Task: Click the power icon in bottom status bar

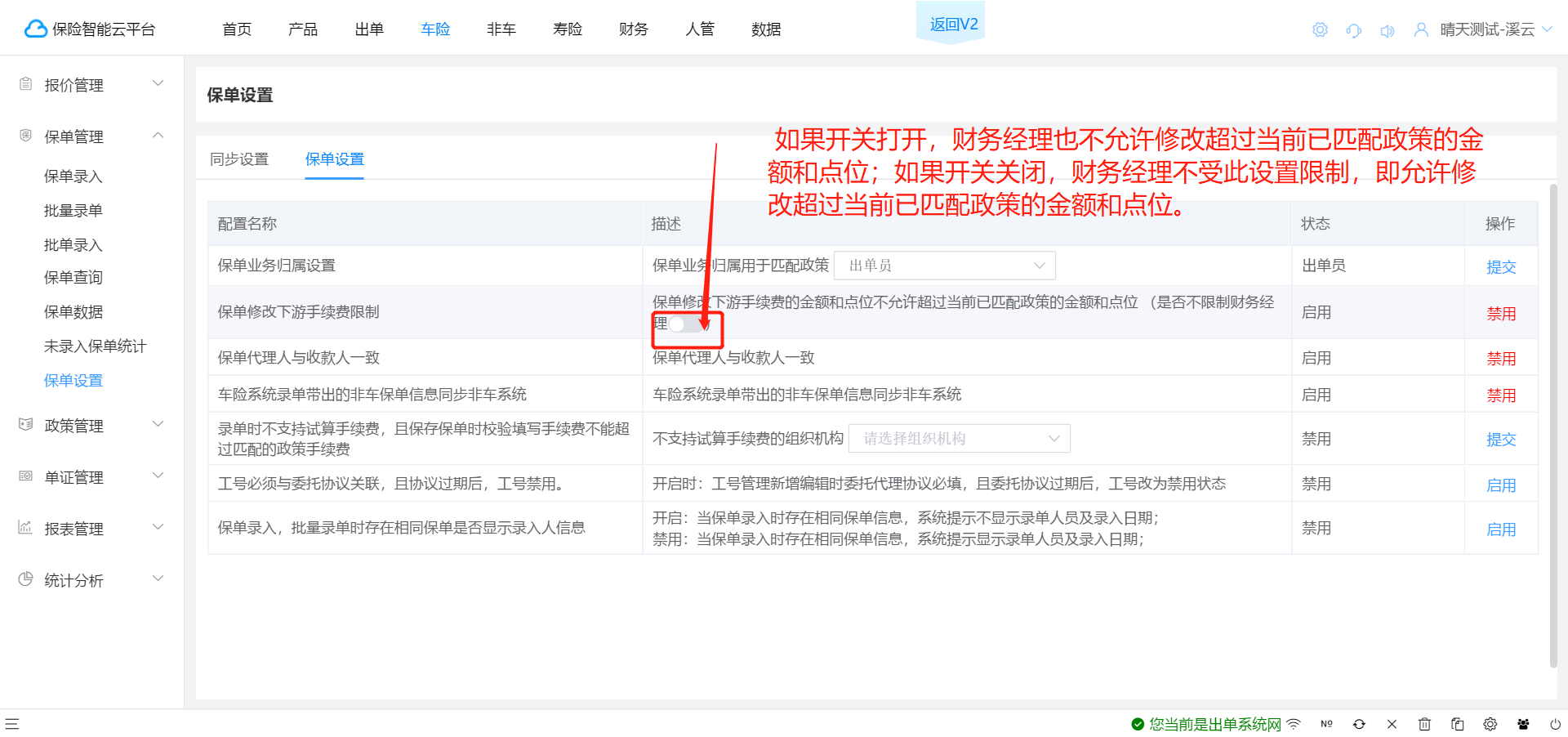Action: coord(1556,724)
